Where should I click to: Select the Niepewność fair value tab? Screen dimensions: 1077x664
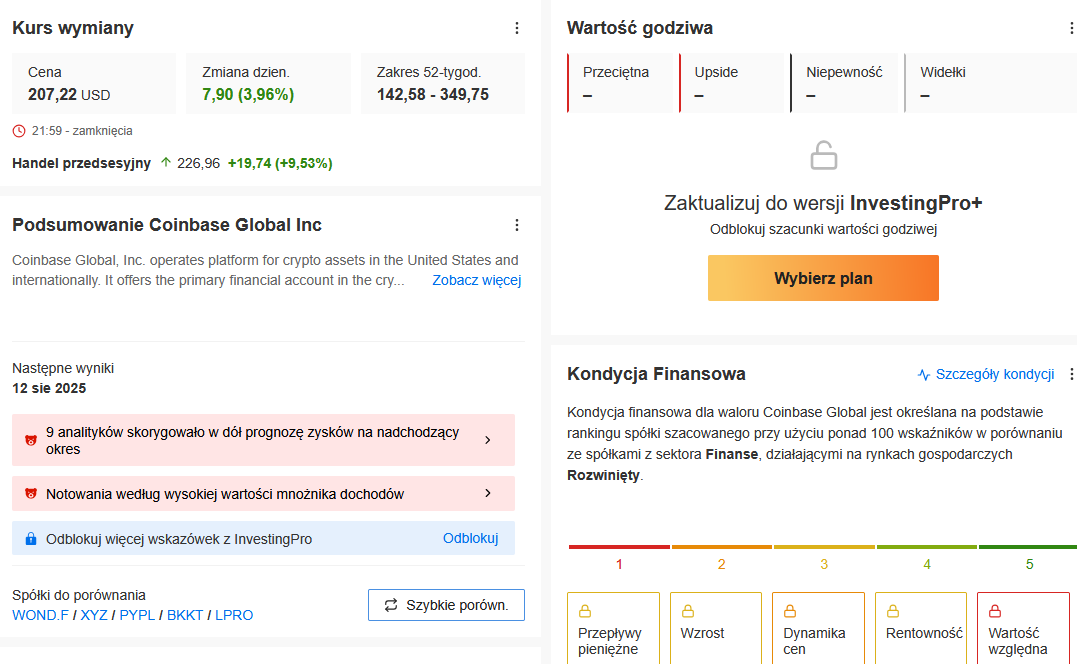844,83
